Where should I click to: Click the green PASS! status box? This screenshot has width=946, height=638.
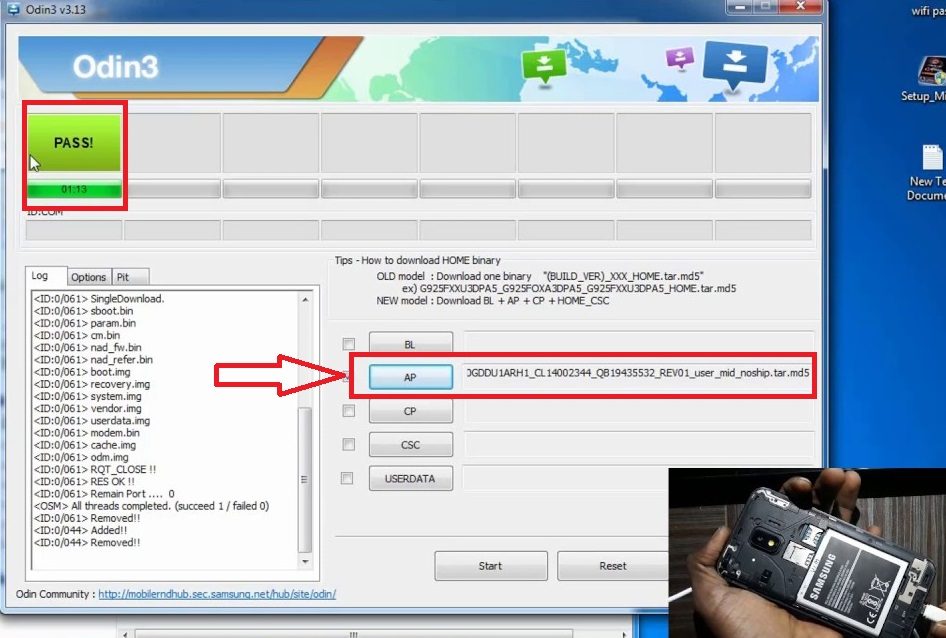tap(74, 142)
